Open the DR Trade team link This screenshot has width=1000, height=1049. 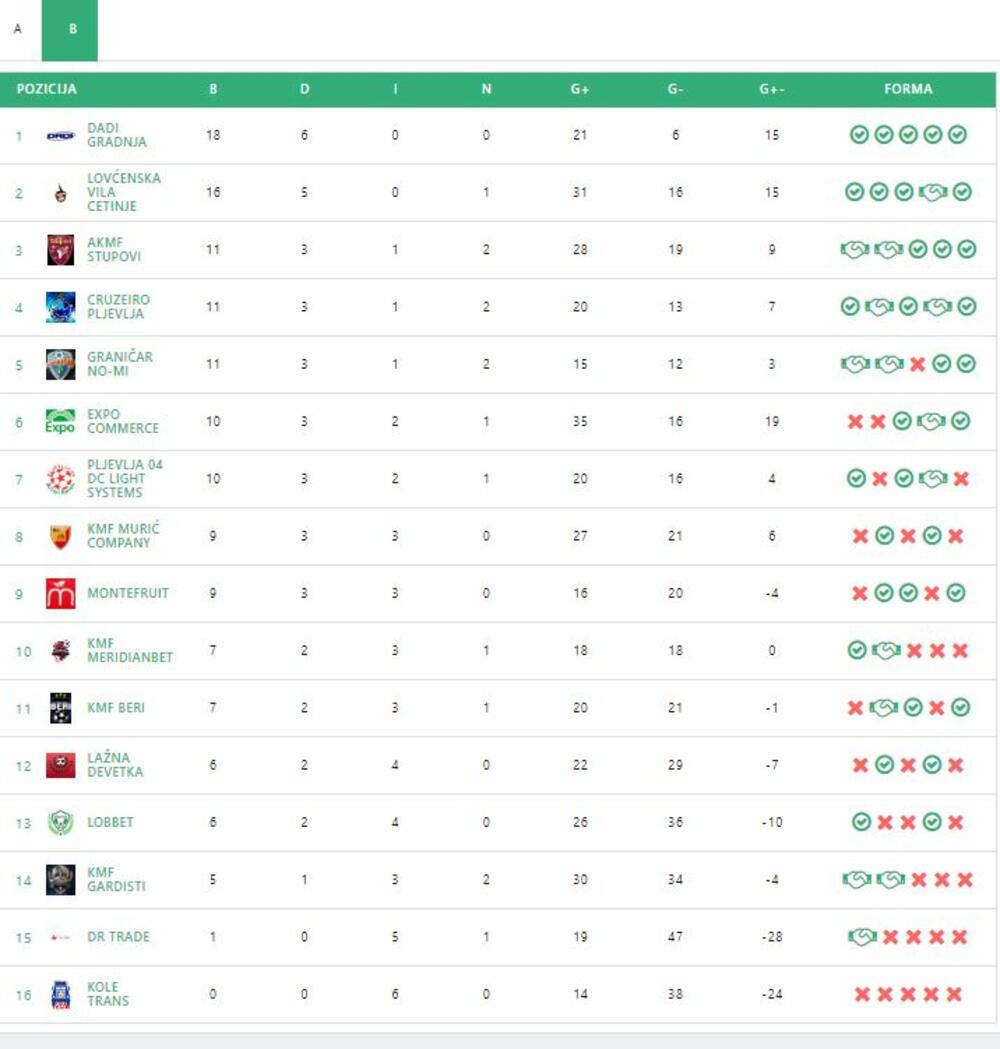(x=118, y=937)
